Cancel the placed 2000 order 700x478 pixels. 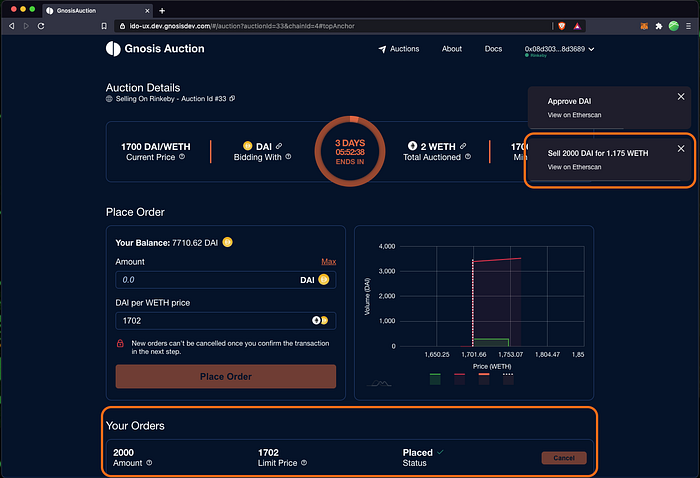point(564,458)
